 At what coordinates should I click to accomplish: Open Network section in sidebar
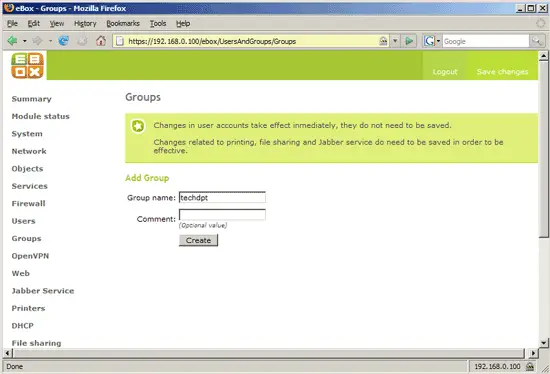(29, 151)
